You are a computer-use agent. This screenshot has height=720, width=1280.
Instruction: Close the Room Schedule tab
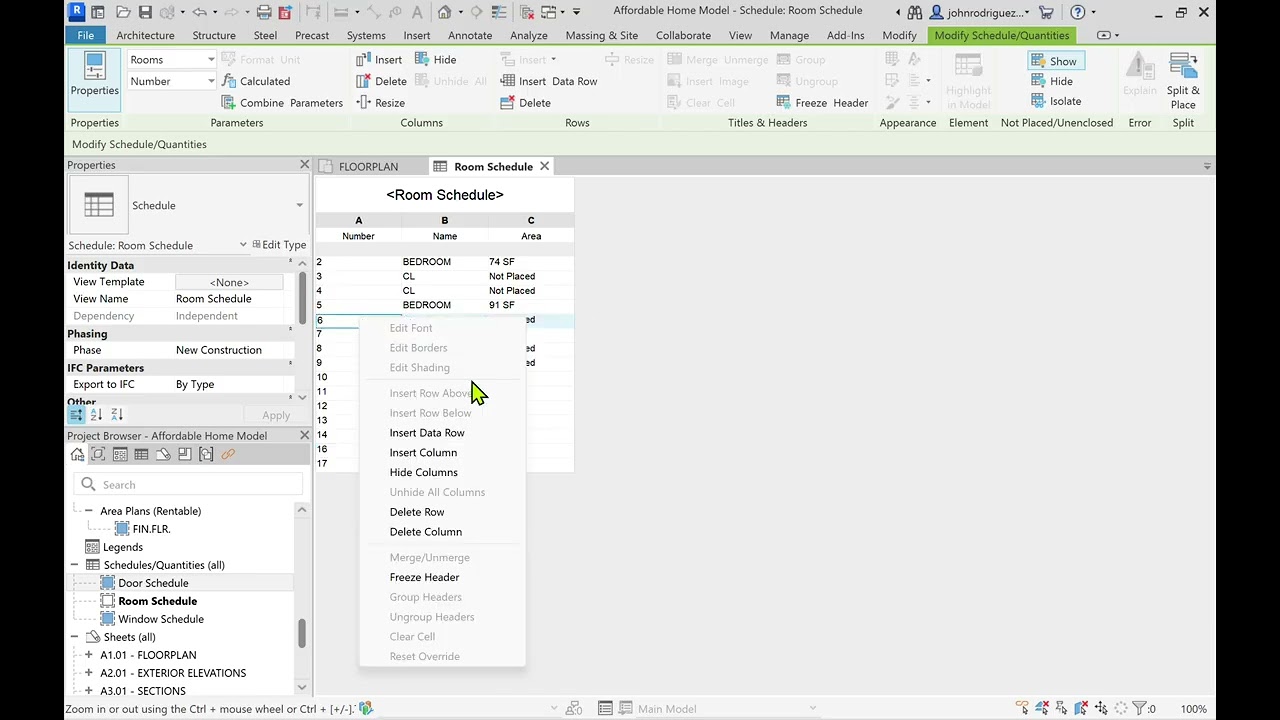coord(544,166)
